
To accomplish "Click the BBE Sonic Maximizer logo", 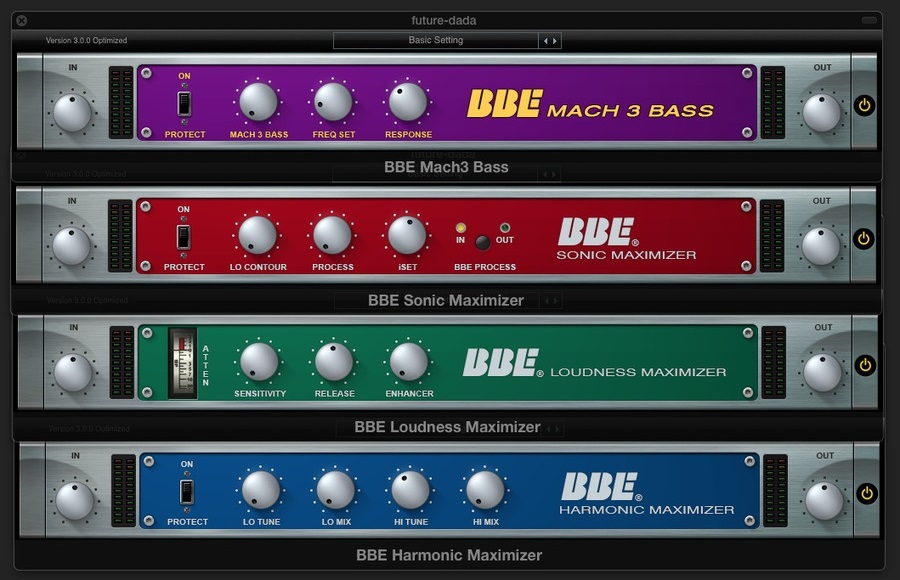I will (626, 239).
